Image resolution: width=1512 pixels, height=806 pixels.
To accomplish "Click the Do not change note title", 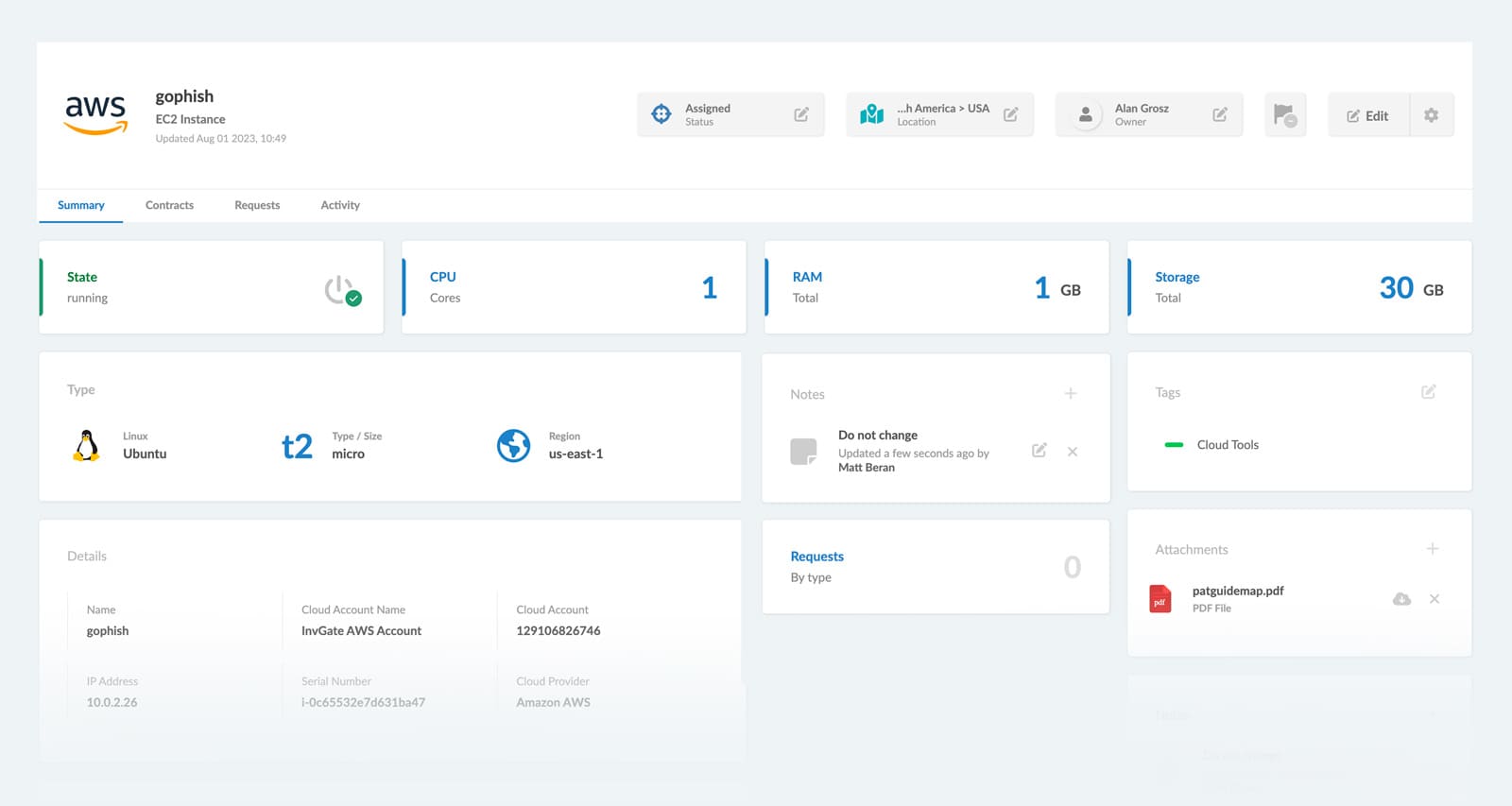I will 878,435.
